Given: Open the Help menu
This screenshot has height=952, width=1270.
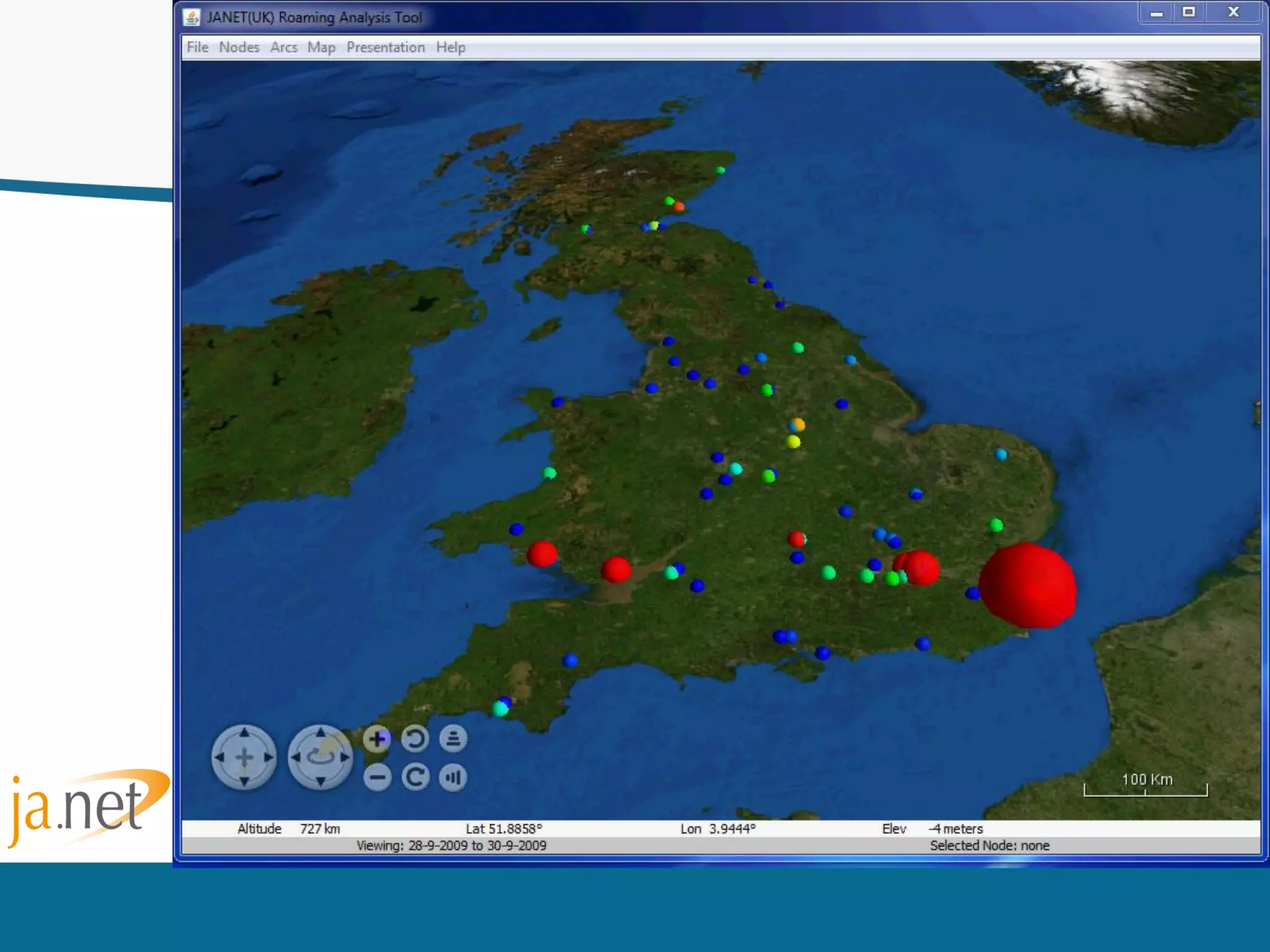Looking at the screenshot, I should [x=450, y=47].
